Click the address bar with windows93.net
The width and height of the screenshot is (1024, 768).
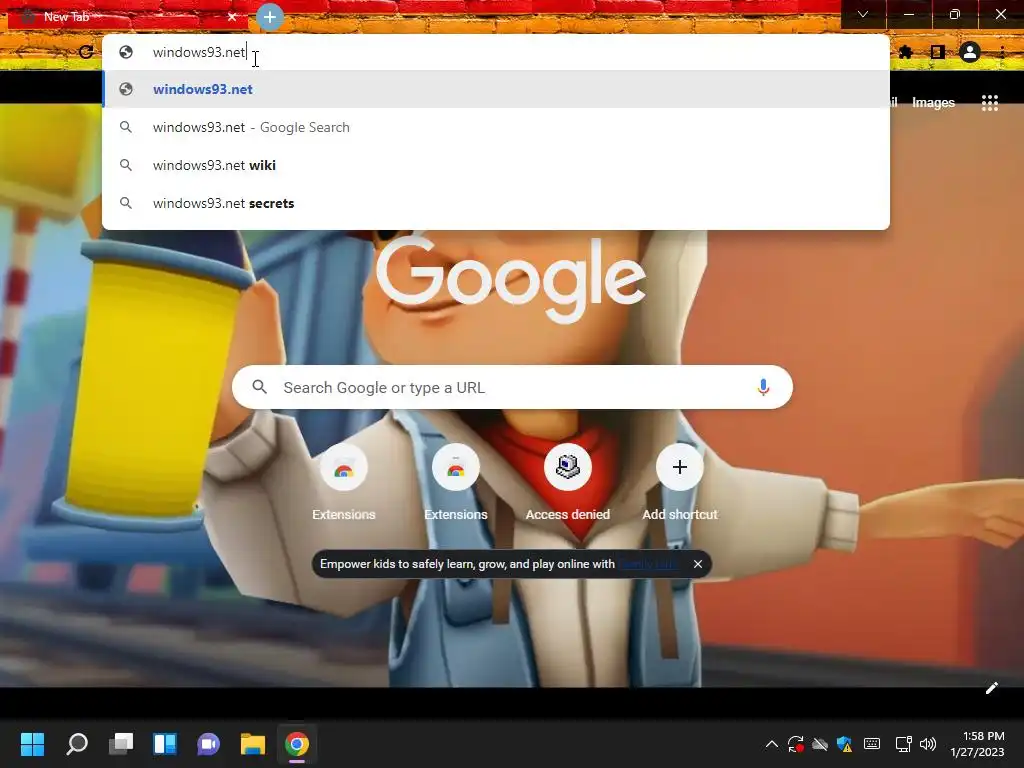pyautogui.click(x=496, y=52)
